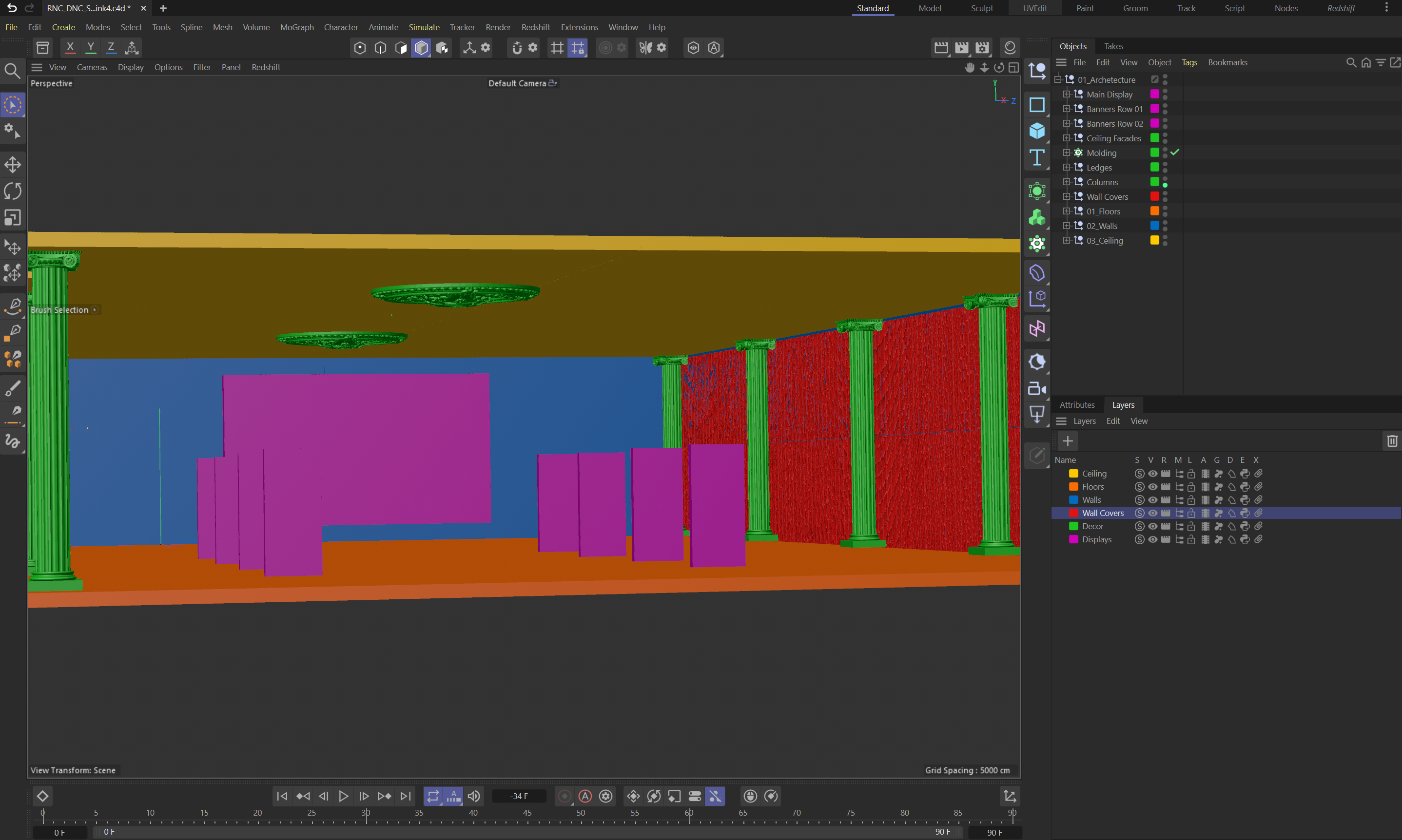The image size is (1402, 840).
Task: Expand Ceiling Facades object
Action: click(x=1067, y=138)
